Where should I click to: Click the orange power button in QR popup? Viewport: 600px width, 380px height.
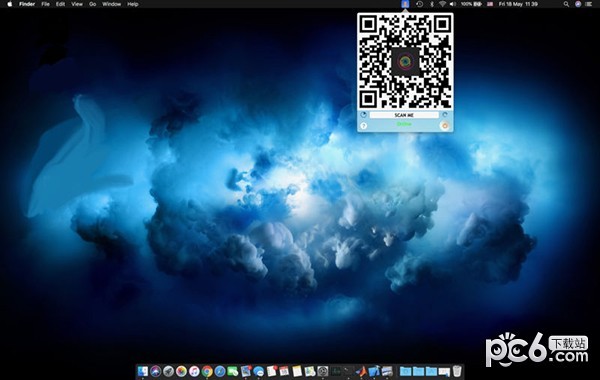tap(445, 125)
